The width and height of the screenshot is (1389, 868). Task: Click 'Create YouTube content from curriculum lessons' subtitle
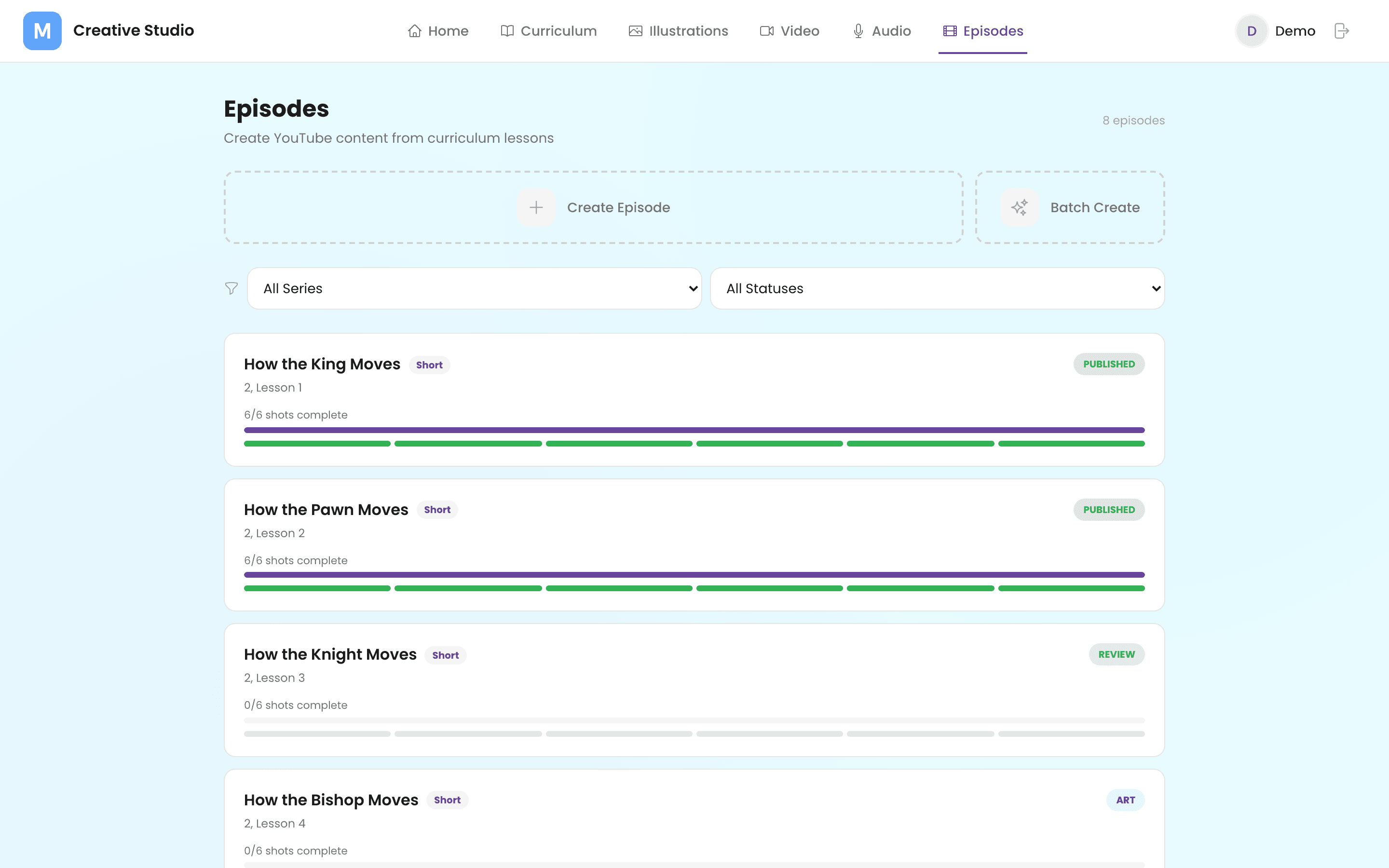point(389,138)
